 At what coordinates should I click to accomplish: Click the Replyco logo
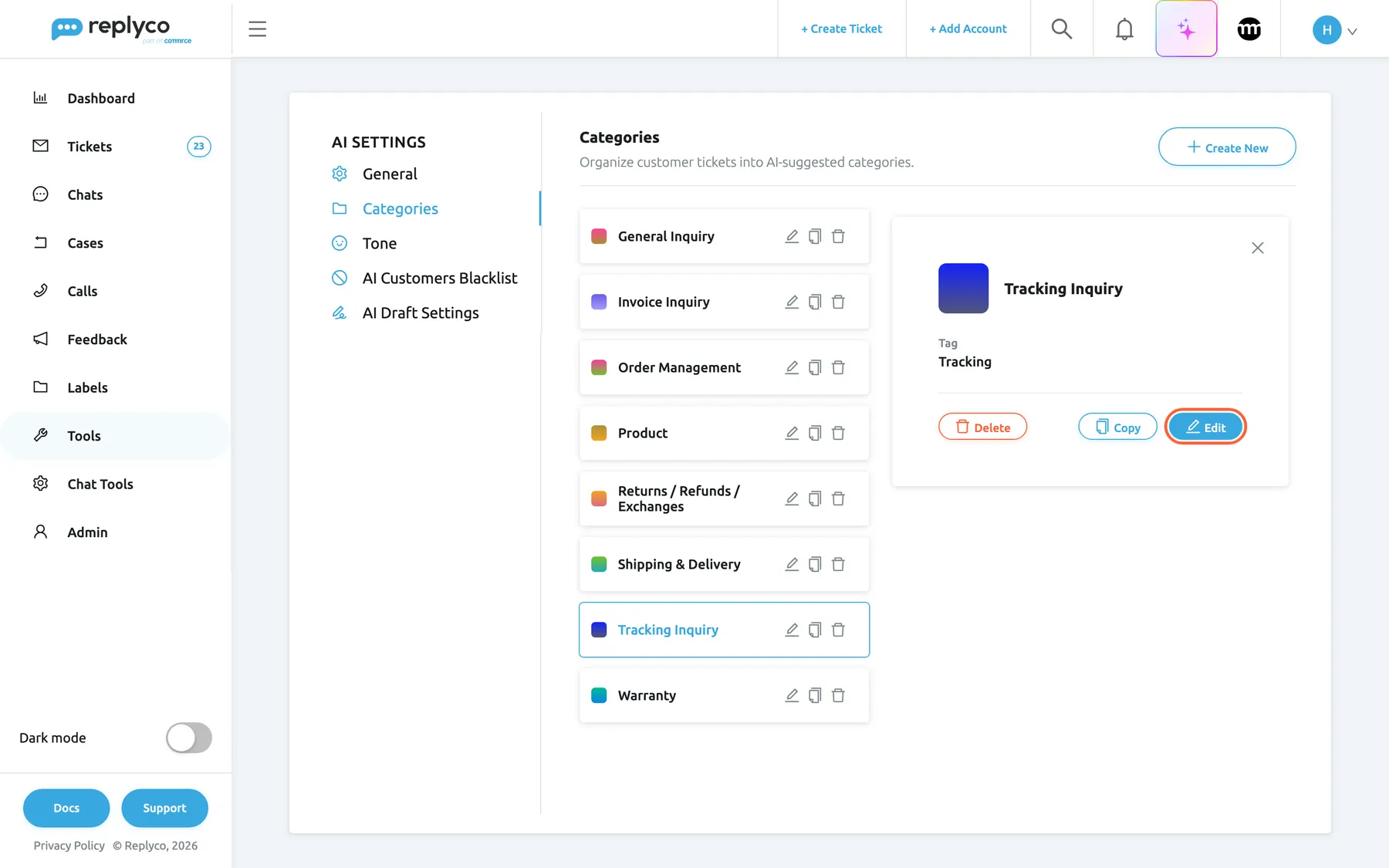[x=121, y=29]
